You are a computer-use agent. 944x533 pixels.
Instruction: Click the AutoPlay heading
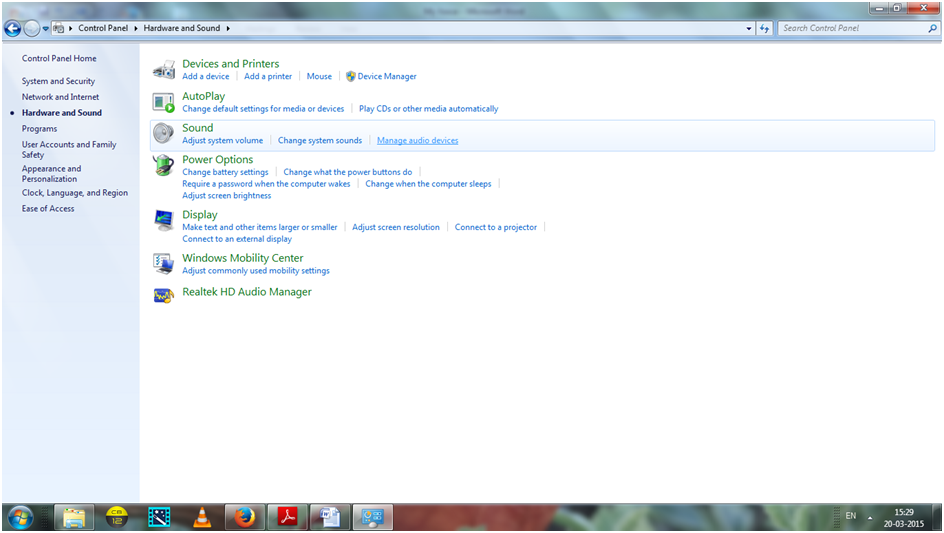(203, 96)
